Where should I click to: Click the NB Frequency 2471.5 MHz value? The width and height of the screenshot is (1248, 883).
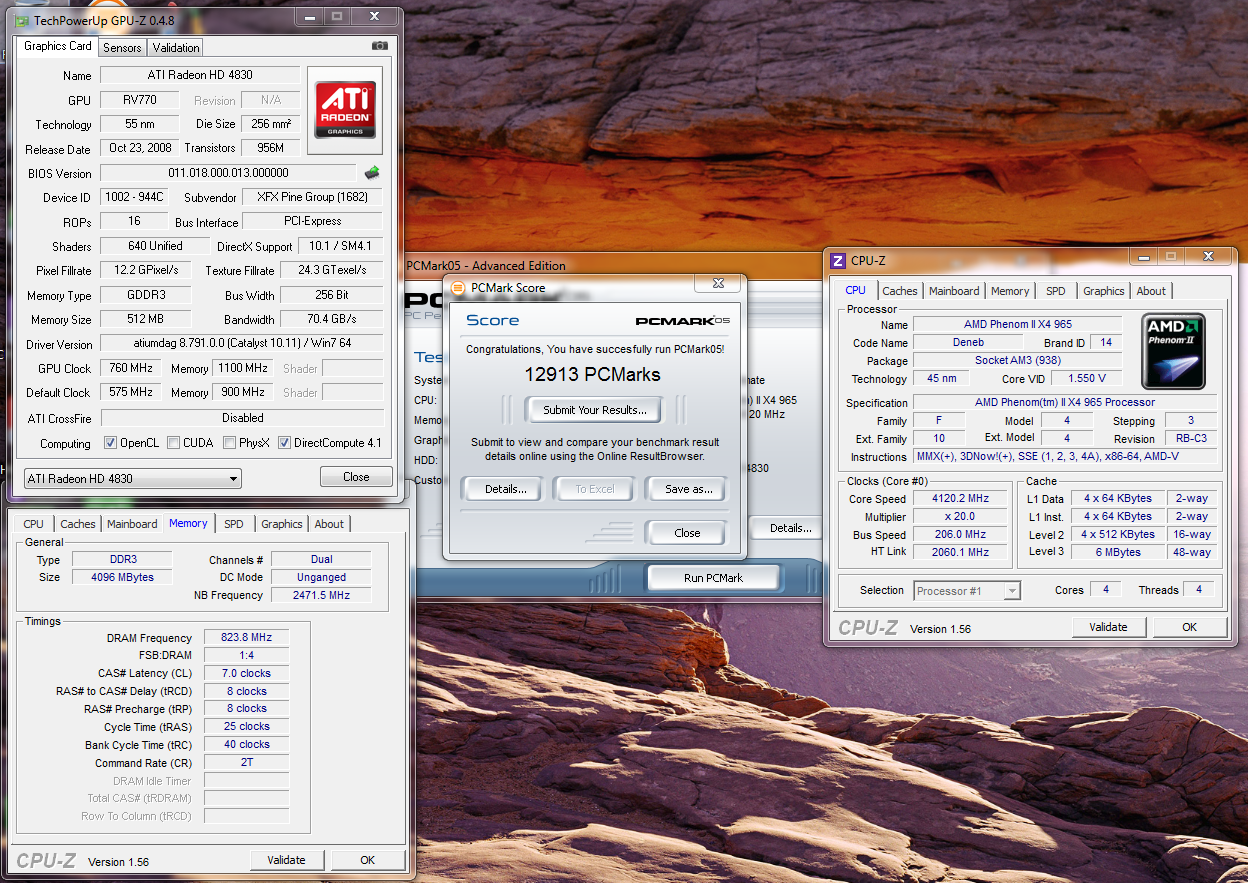(321, 595)
